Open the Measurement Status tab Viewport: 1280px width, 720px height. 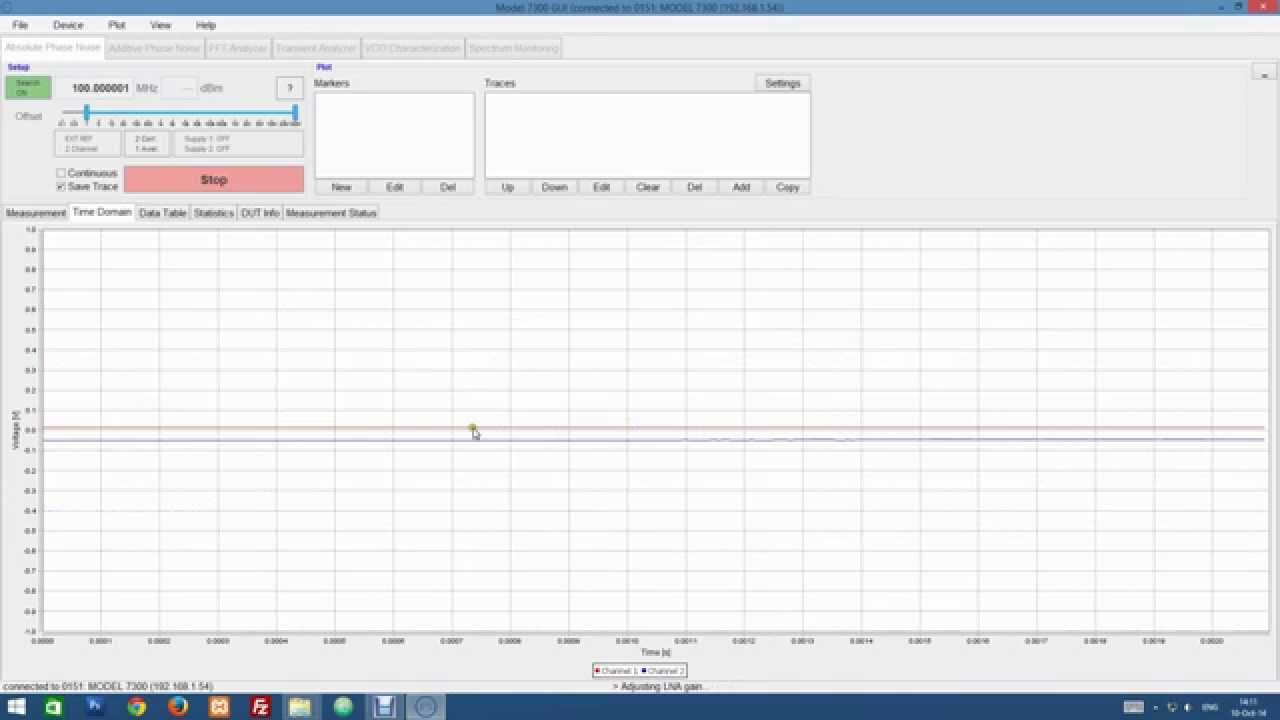pos(331,213)
